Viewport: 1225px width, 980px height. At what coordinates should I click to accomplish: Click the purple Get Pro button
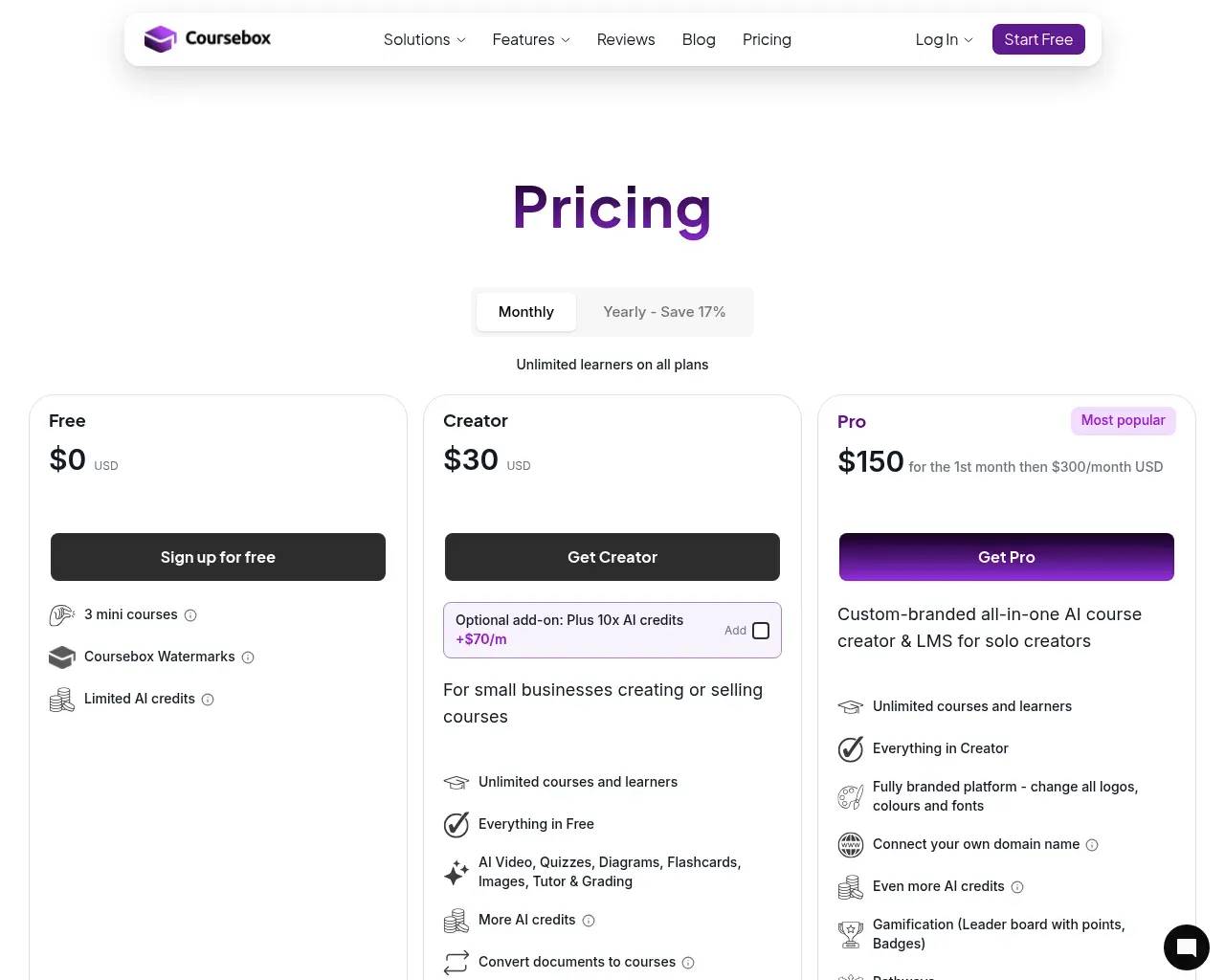(x=1007, y=557)
